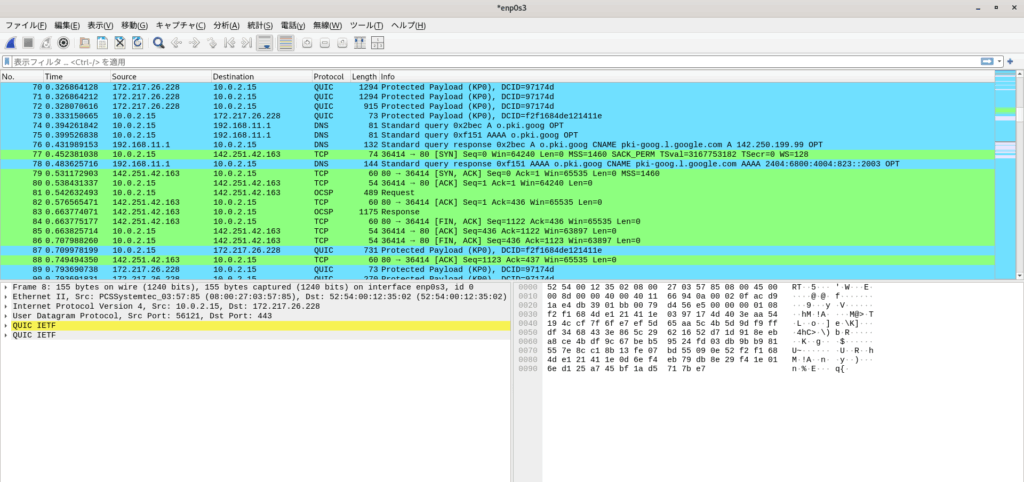Sort by the No. column header

click(x=22, y=76)
